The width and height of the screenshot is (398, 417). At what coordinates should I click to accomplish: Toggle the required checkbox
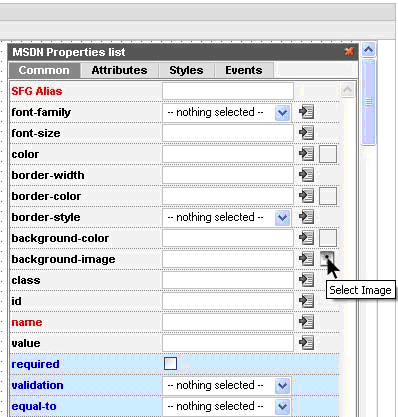click(170, 364)
